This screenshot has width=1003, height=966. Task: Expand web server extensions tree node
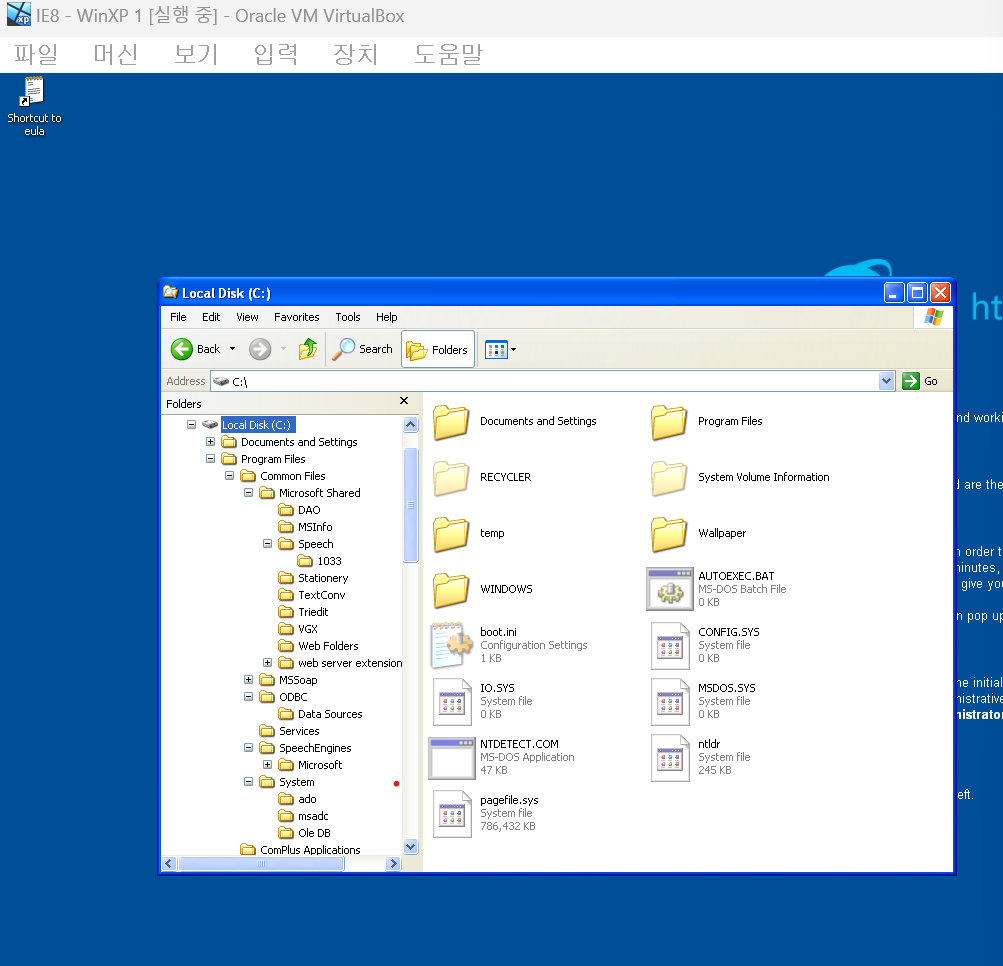click(x=267, y=663)
